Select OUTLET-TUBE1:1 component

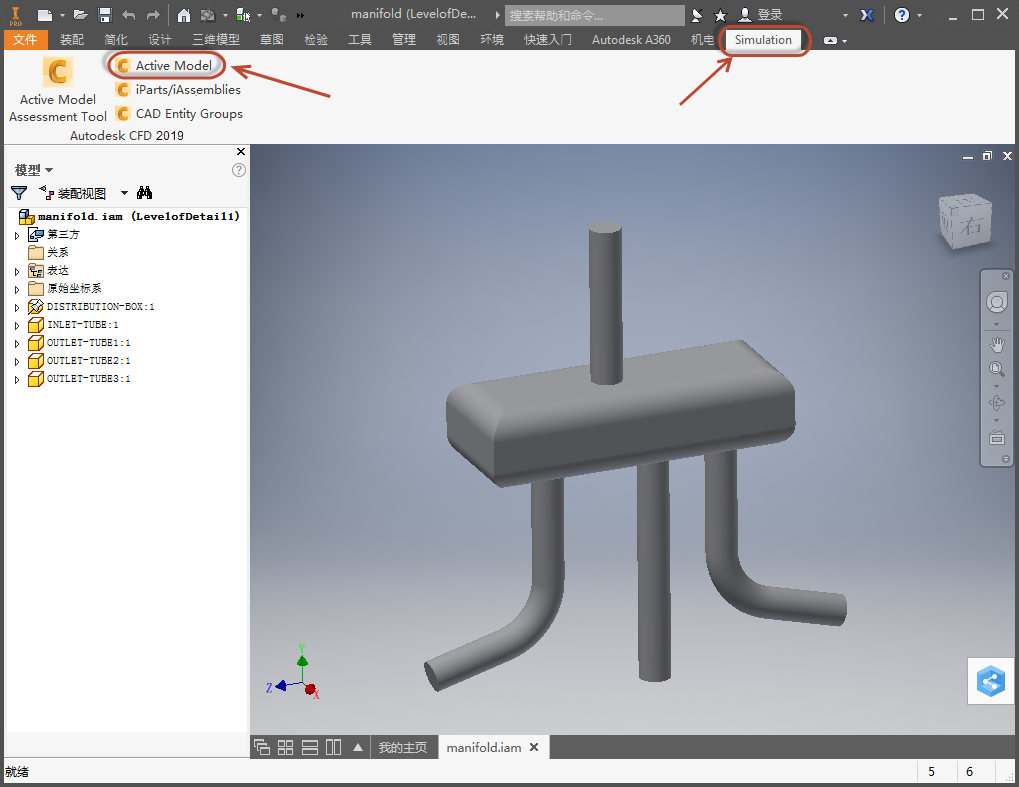79,342
